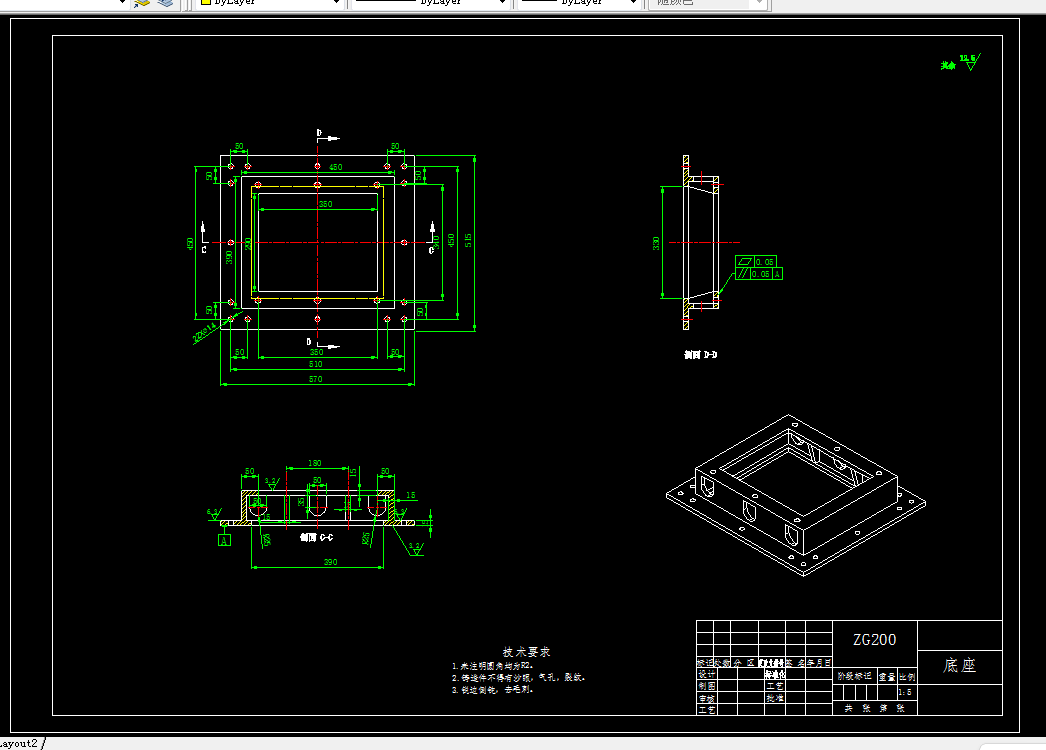Click the layer states icon in toolbar
The image size is (1046, 750).
141,3
